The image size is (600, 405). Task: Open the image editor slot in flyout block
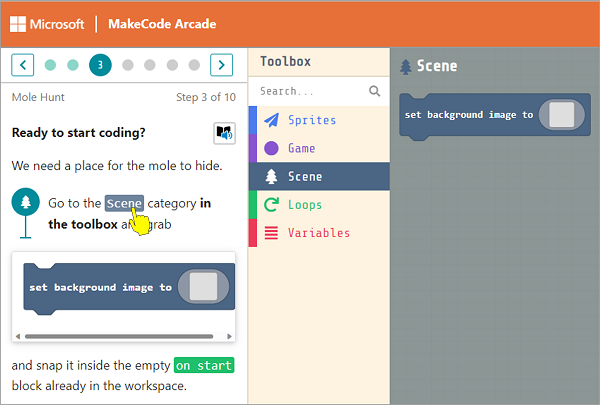coord(561,114)
